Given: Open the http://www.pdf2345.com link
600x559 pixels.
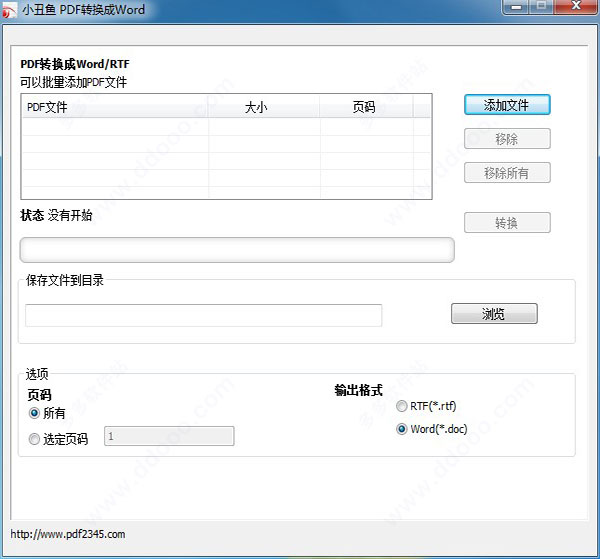Looking at the screenshot, I should [68, 534].
